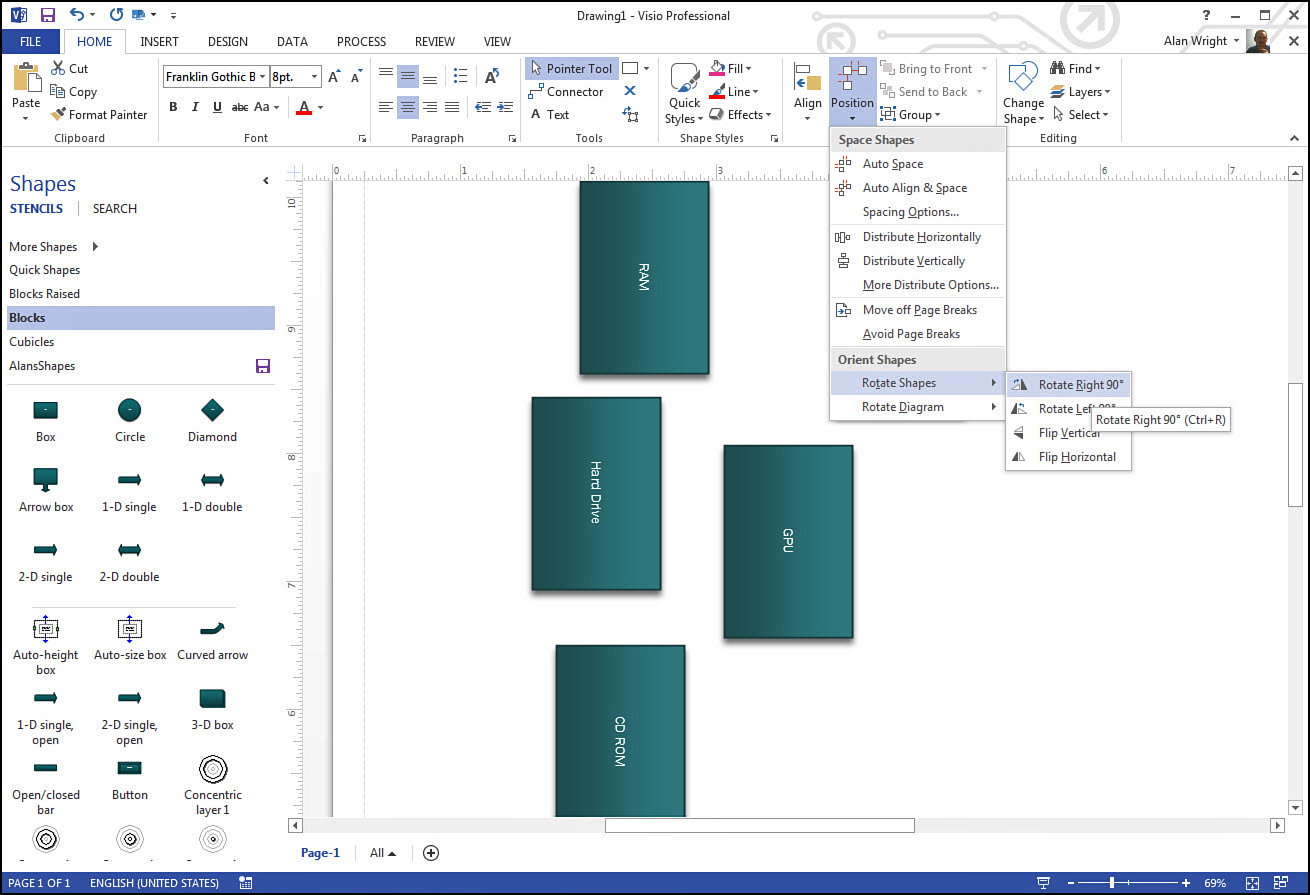The height and width of the screenshot is (895, 1310).
Task: Choose Flip Horizontal from submenu
Action: coord(1069,457)
